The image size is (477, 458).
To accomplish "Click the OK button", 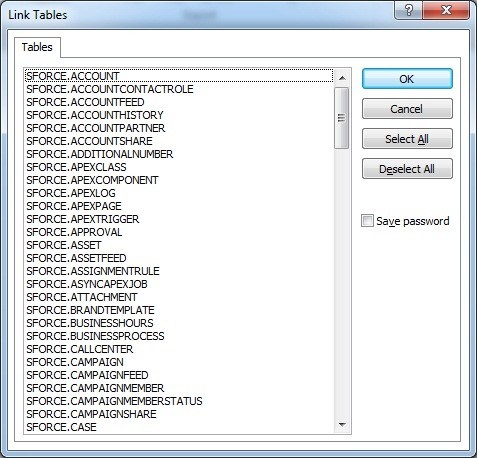I will tap(407, 79).
